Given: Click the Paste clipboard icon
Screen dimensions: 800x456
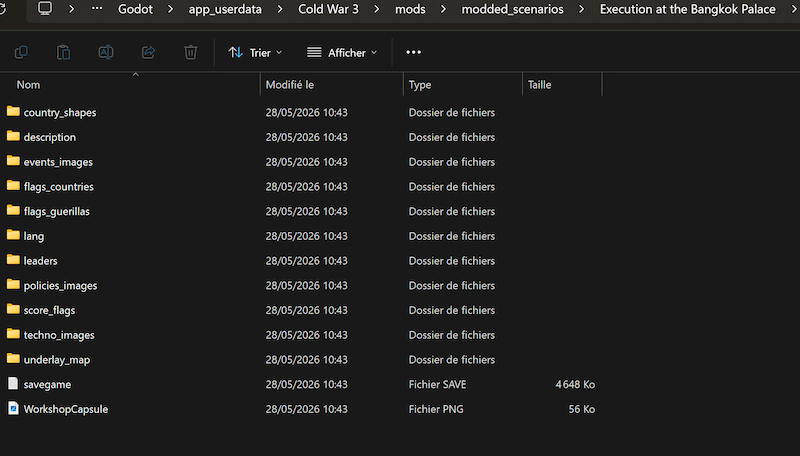Looking at the screenshot, I should click(x=63, y=52).
